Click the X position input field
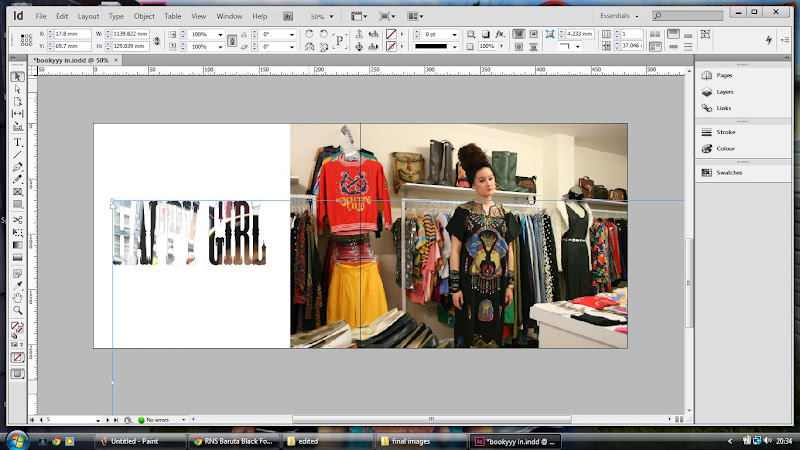The image size is (800, 450). pos(72,34)
